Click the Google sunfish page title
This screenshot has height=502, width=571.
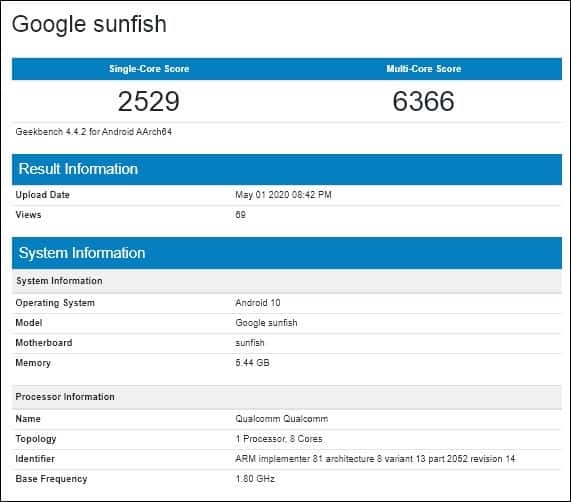[89, 24]
